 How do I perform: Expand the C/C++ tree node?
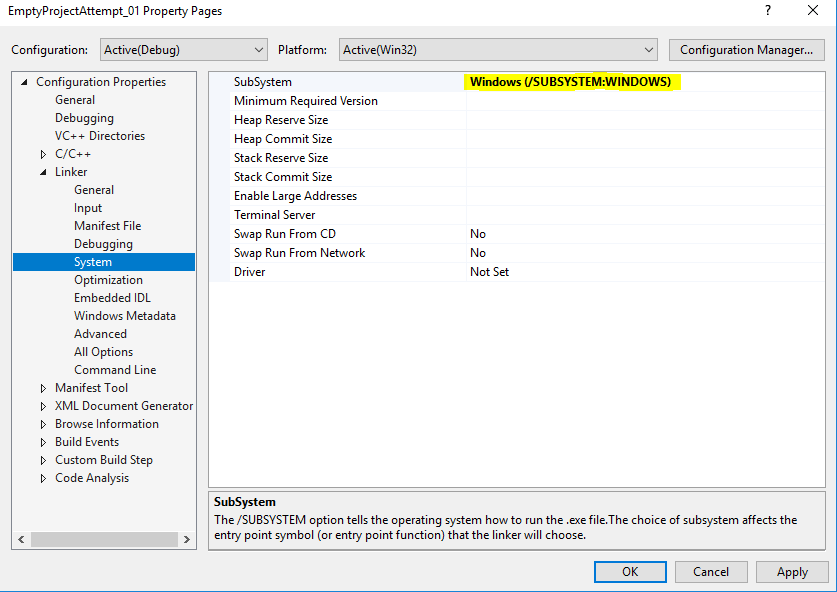[x=44, y=154]
